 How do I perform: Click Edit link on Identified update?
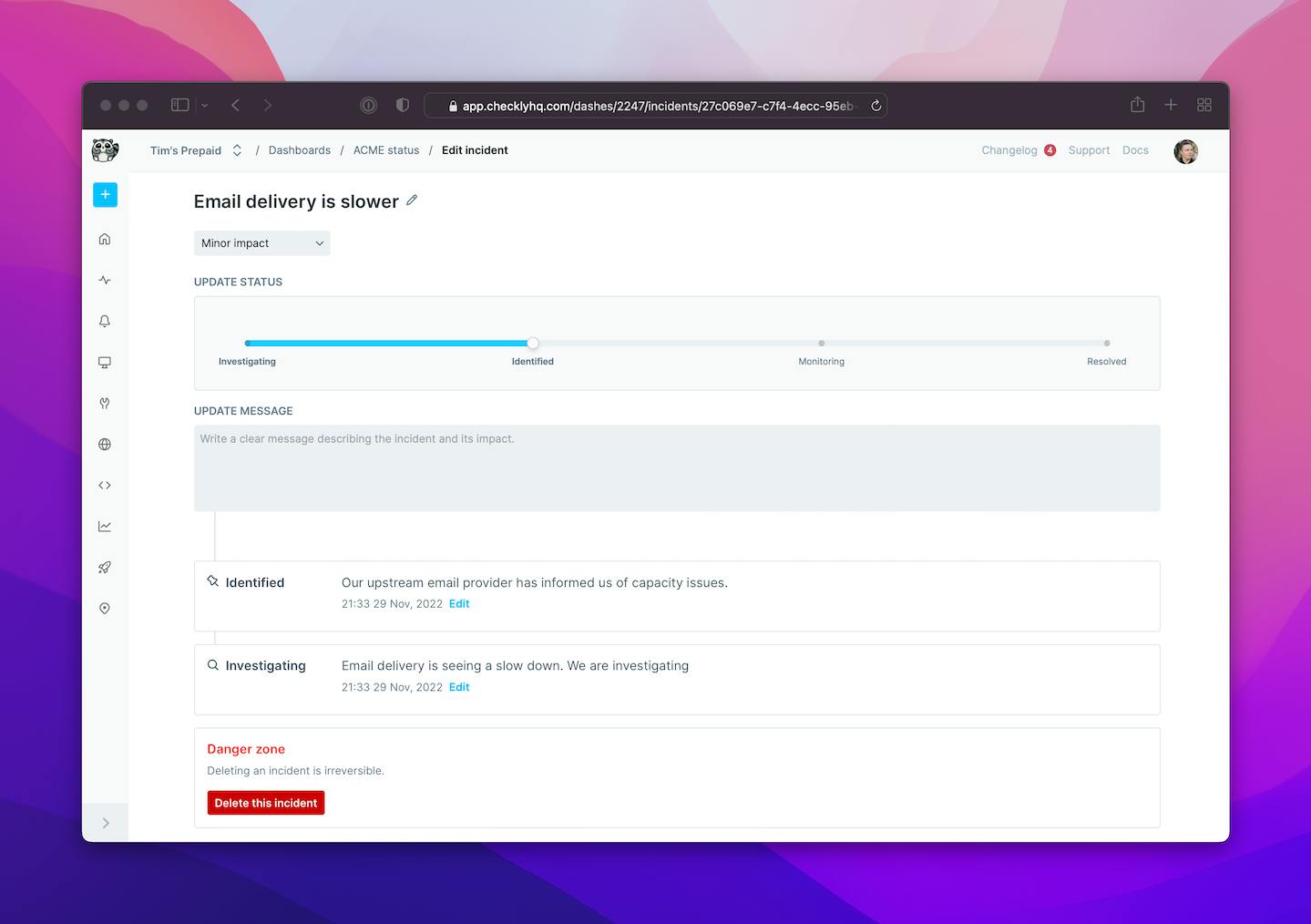(x=459, y=603)
